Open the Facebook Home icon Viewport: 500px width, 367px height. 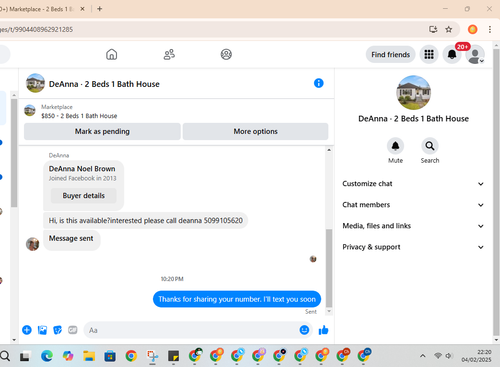pyautogui.click(x=112, y=54)
